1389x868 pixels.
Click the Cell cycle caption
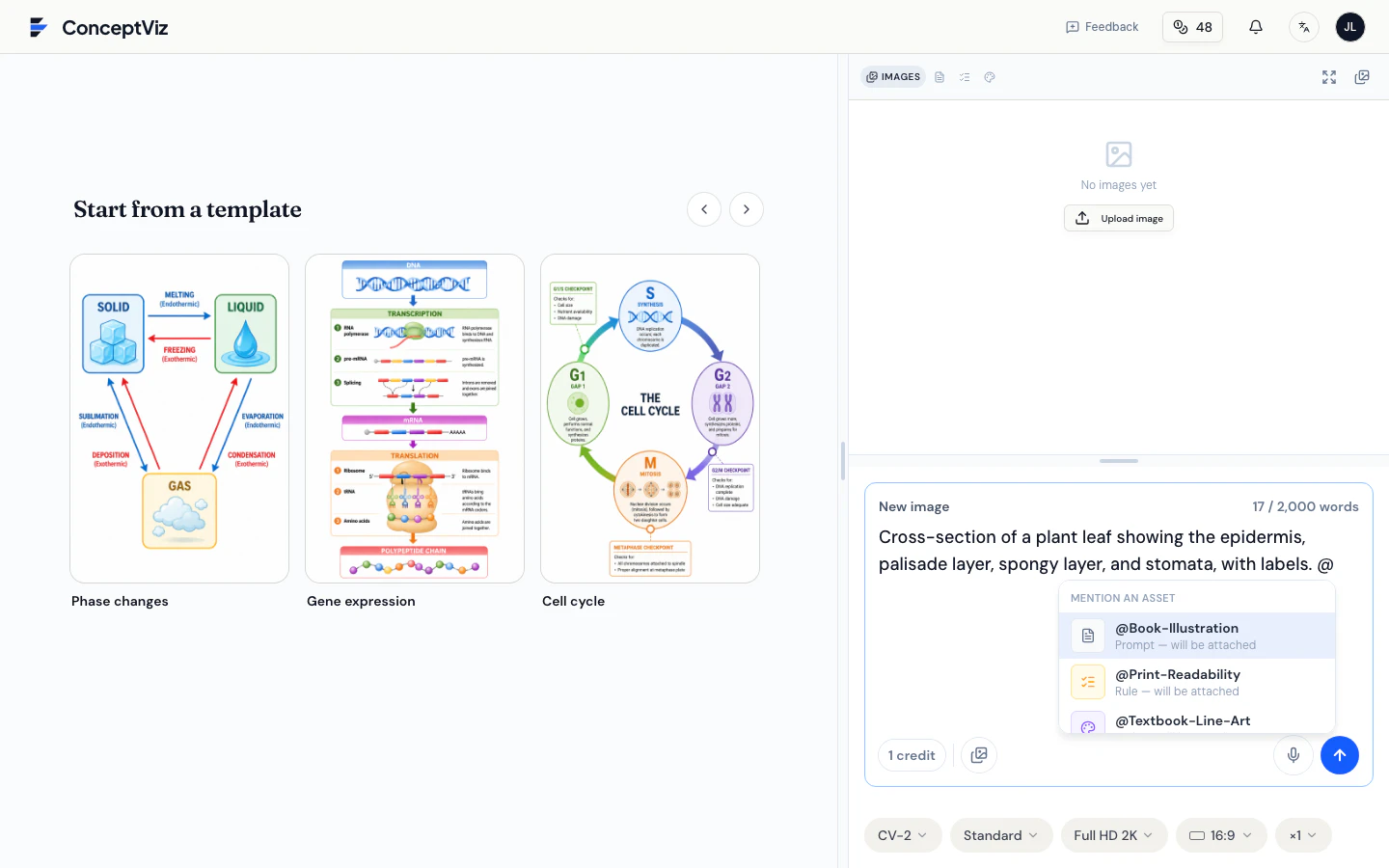[x=573, y=601]
